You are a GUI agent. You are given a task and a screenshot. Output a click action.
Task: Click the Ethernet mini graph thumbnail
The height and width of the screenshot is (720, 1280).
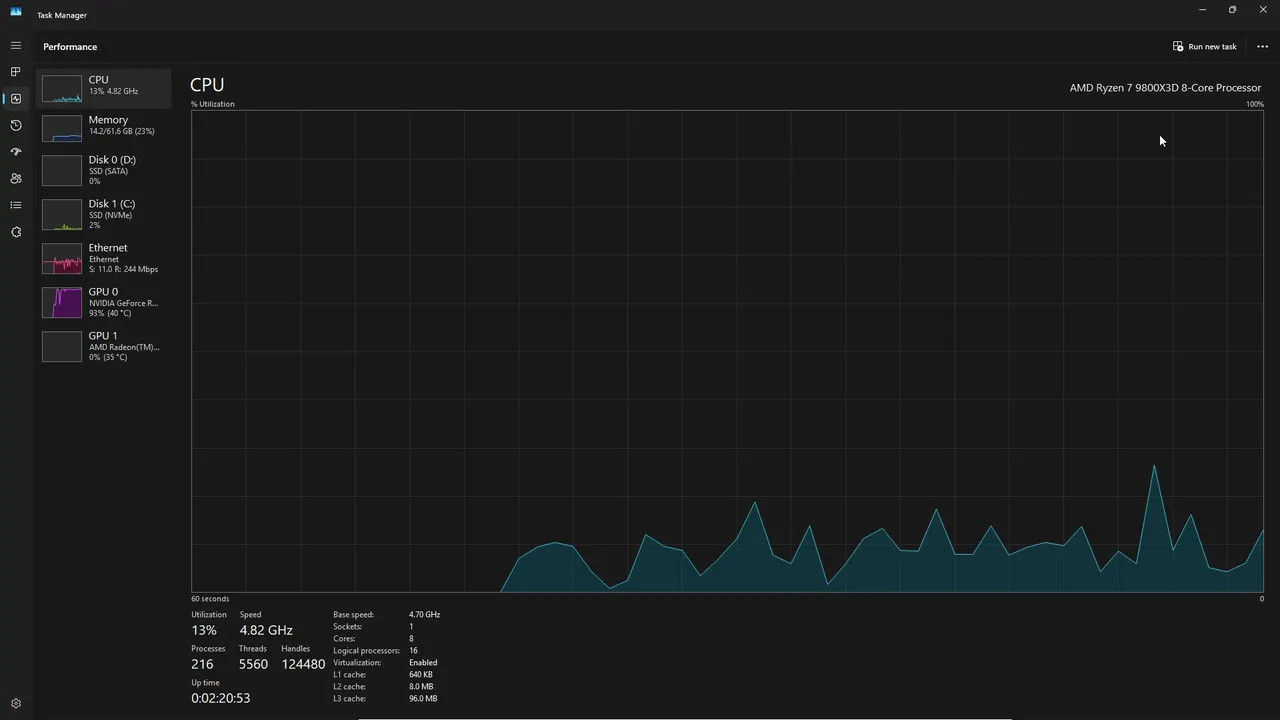tap(62, 258)
